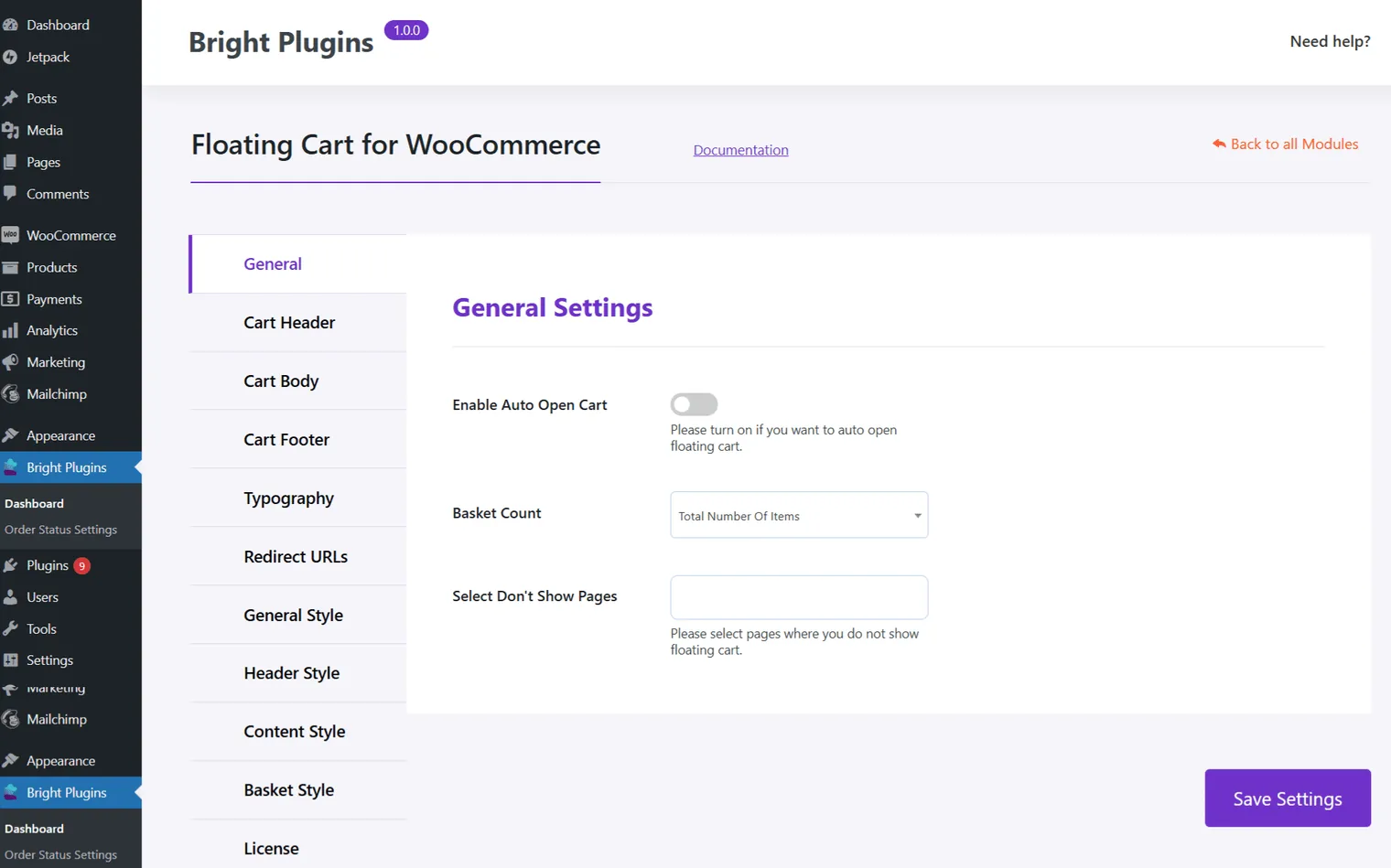Click the Select Don't Show Pages field
This screenshot has width=1391, height=868.
(x=799, y=597)
